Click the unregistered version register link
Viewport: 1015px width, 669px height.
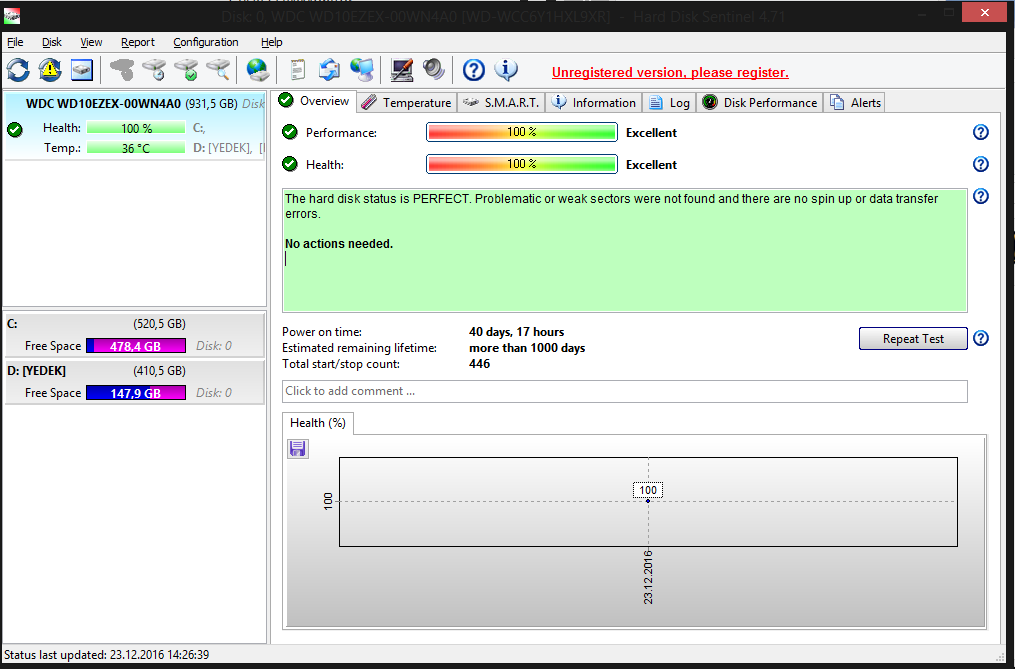tap(670, 72)
